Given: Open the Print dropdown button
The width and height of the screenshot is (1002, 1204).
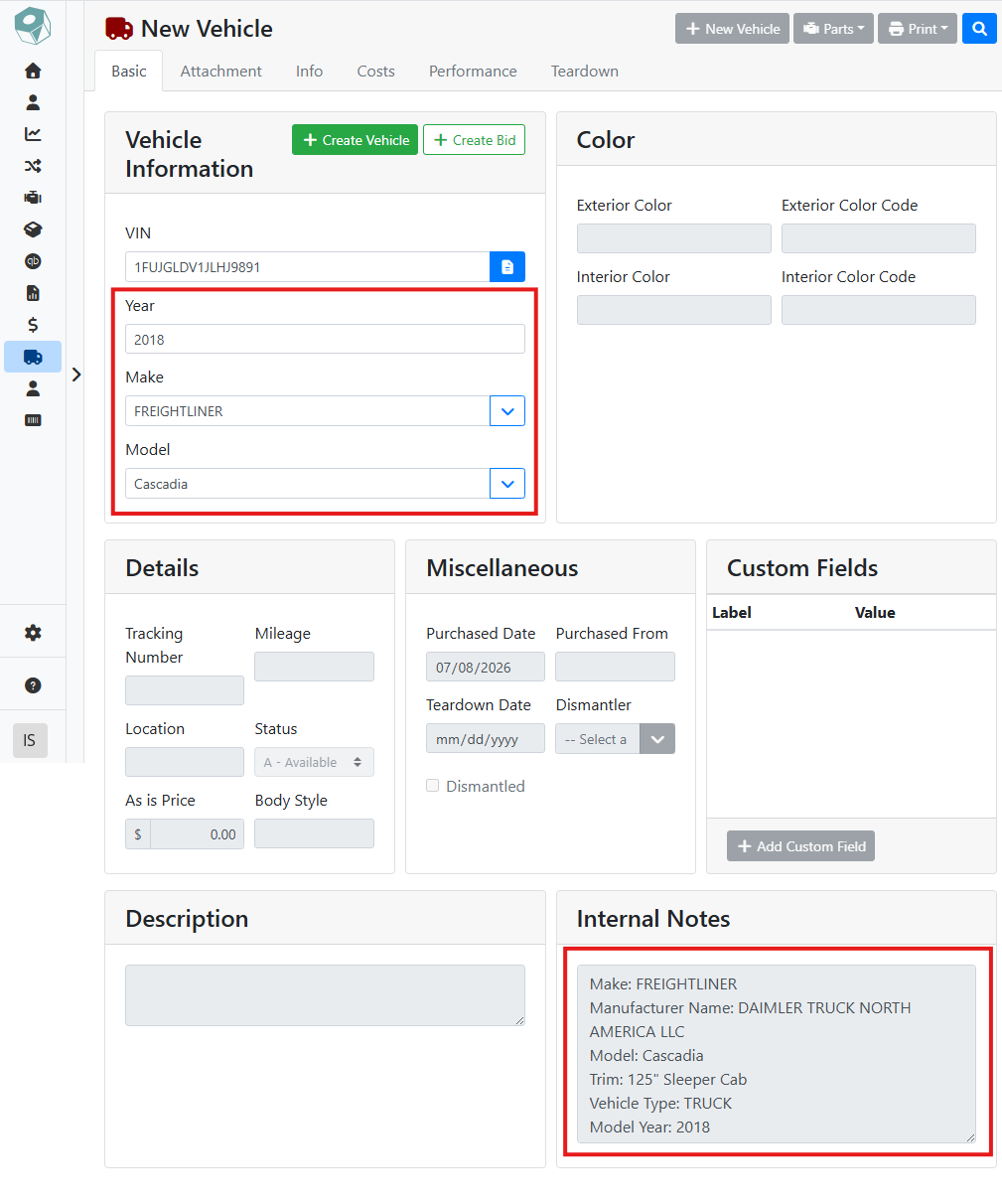Looking at the screenshot, I should (918, 29).
